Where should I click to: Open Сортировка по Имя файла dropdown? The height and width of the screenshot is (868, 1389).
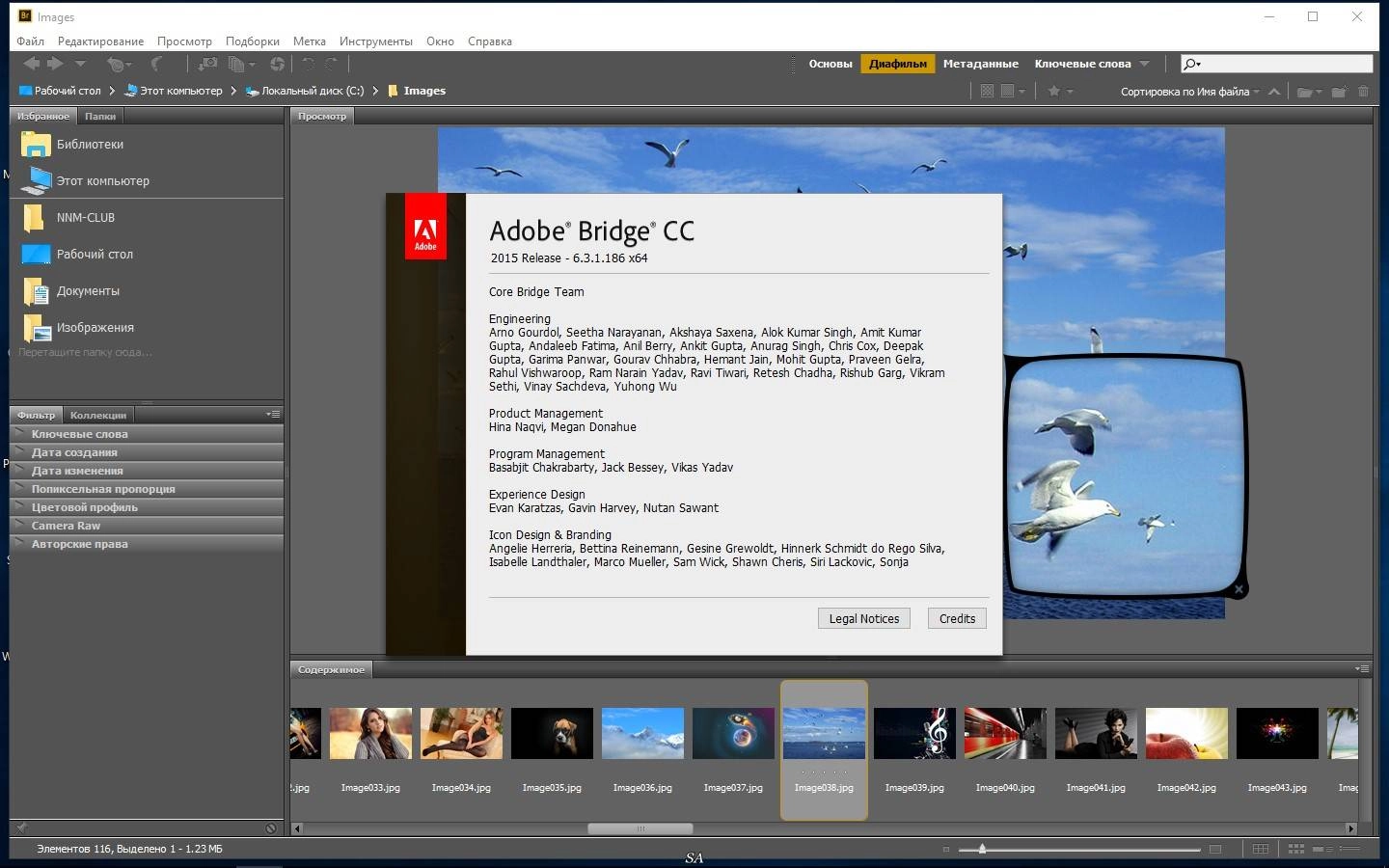[1190, 92]
